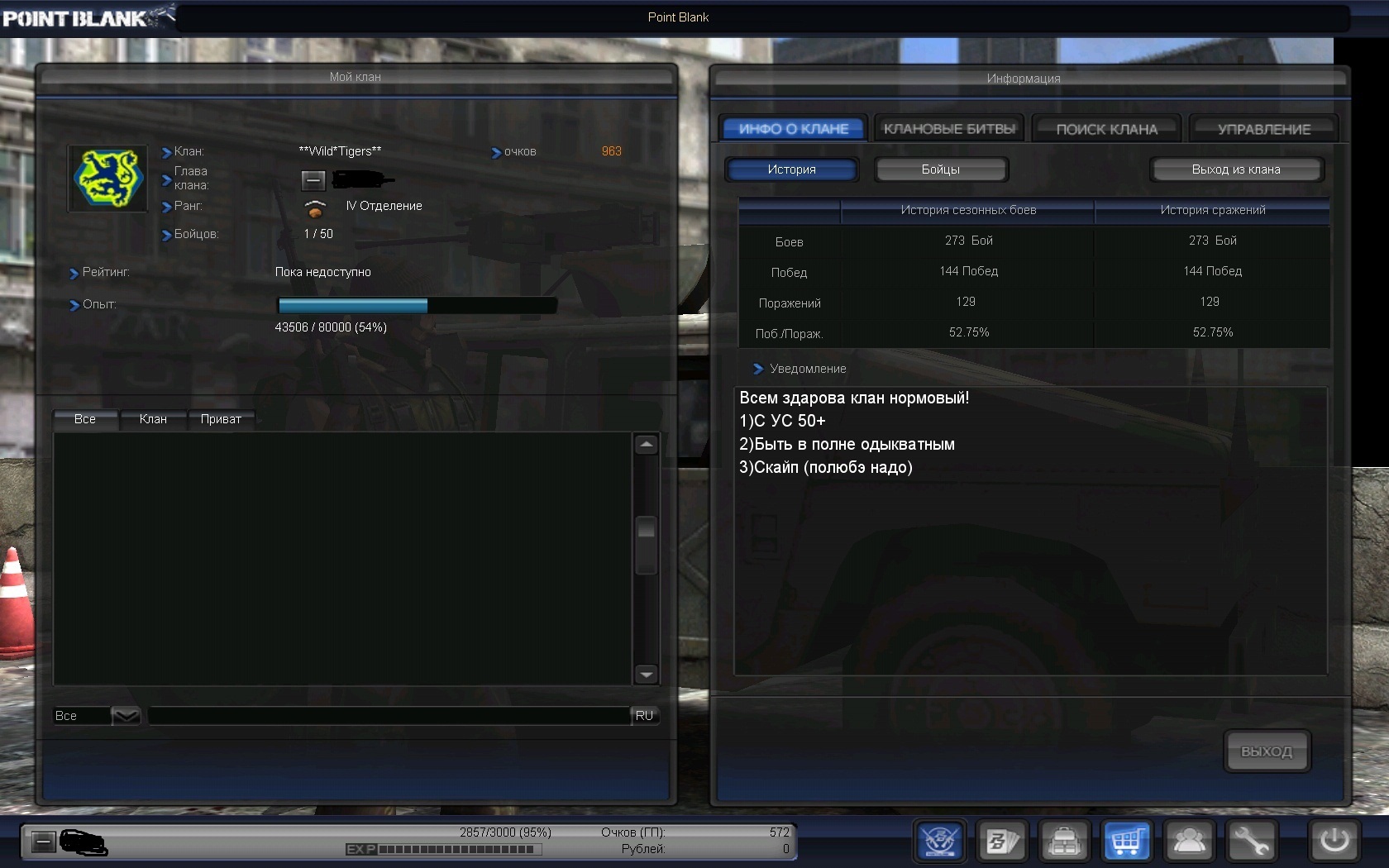Open the clan crossed-rifles icon
This screenshot has width=1389, height=868.
(939, 842)
